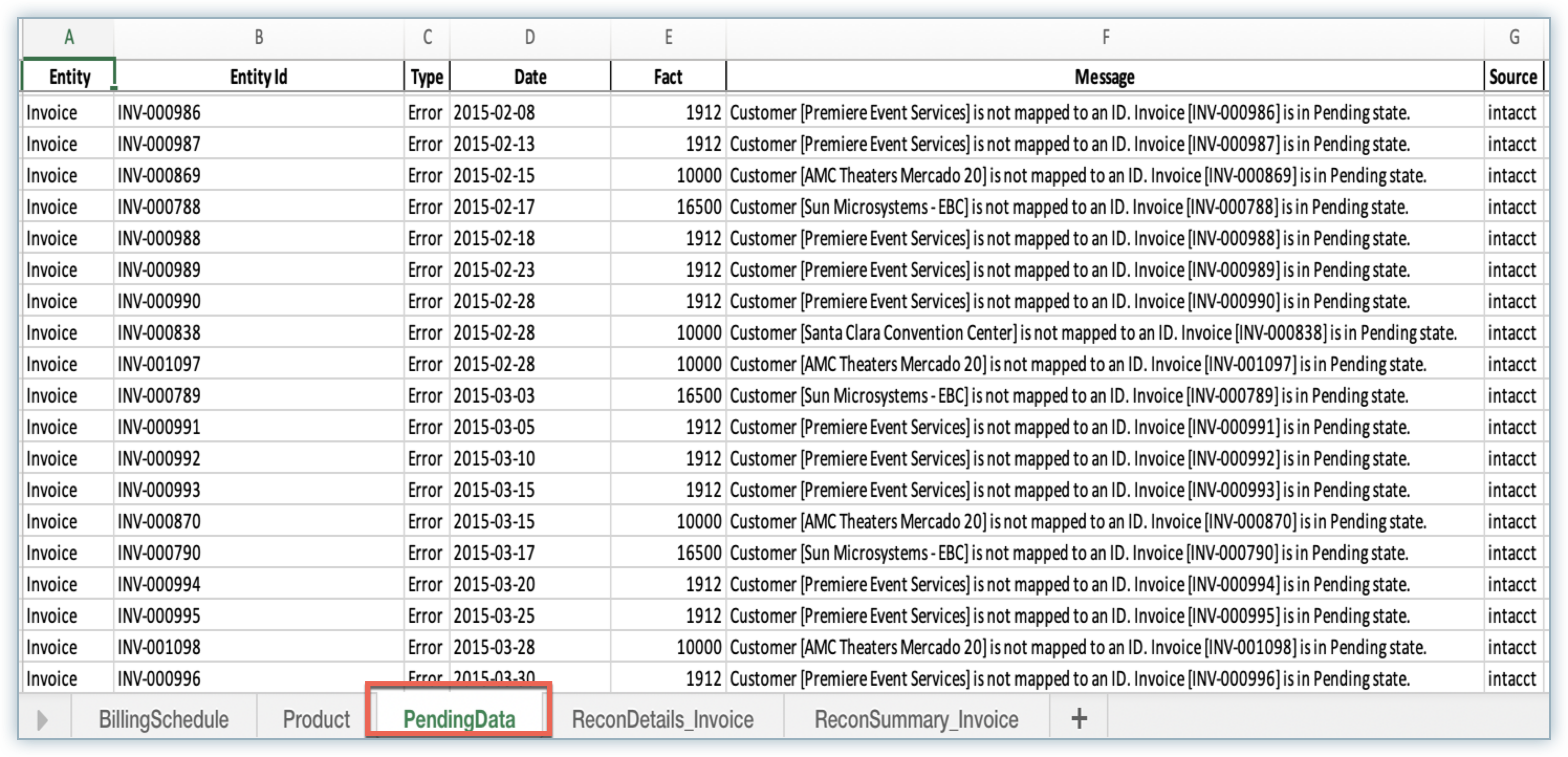1568x757 pixels.
Task: Switch to ReconSummary_Invoice sheet tab
Action: click(916, 720)
